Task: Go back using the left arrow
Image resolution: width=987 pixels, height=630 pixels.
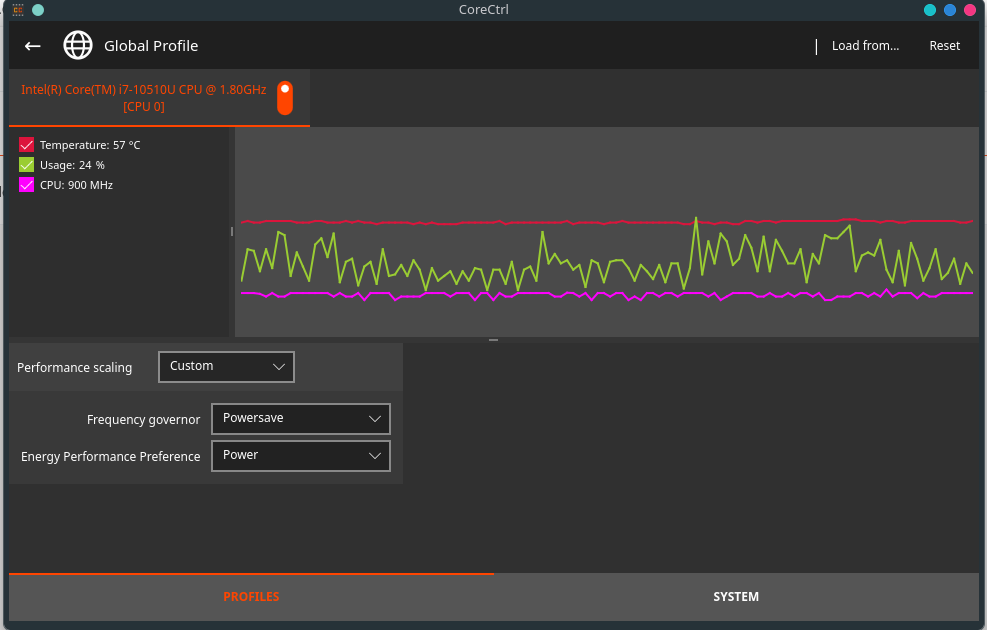Action: tap(32, 46)
